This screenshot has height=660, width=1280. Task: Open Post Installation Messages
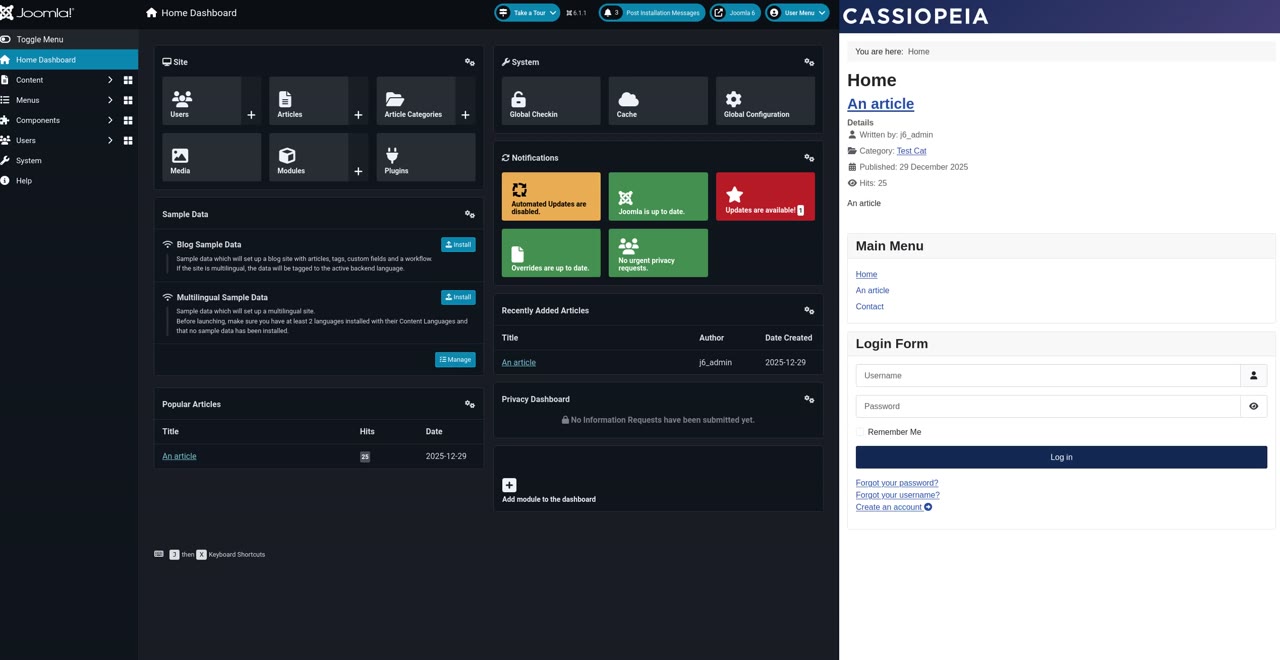pos(652,13)
